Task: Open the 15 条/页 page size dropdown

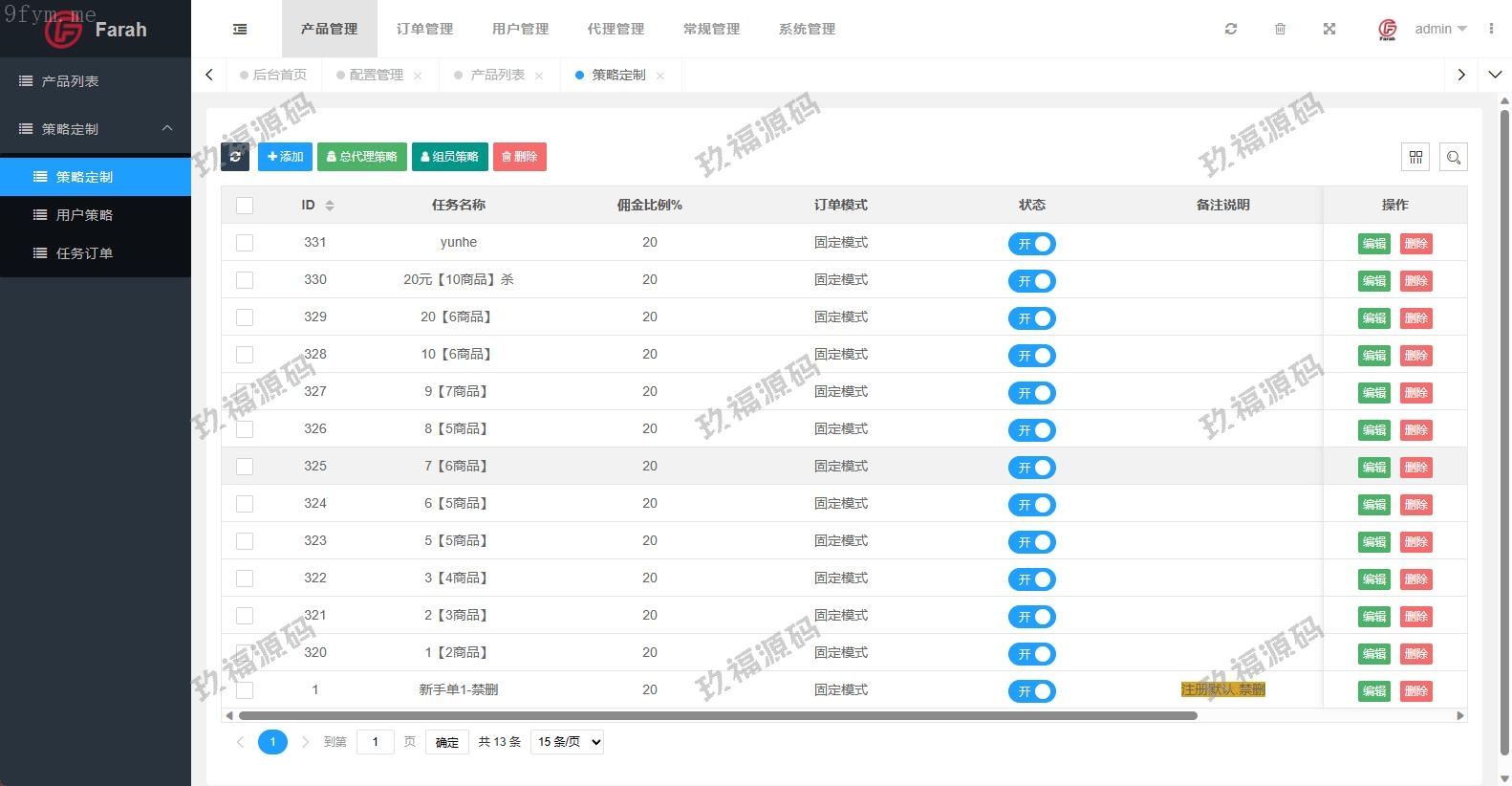Action: tap(568, 742)
